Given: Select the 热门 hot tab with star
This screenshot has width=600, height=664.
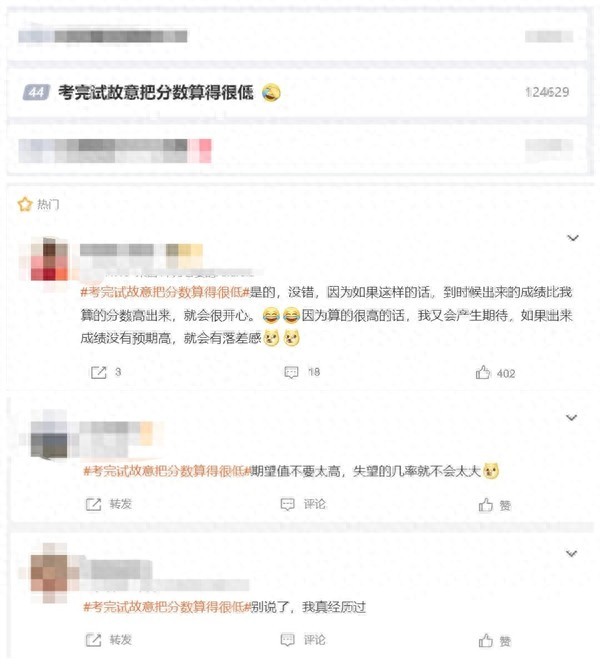Looking at the screenshot, I should point(38,205).
